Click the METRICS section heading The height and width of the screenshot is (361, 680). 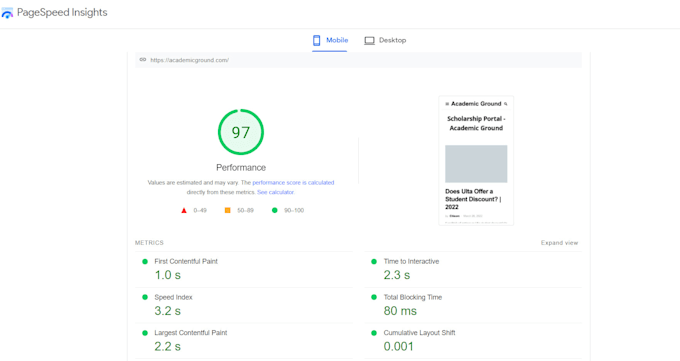[x=149, y=243]
